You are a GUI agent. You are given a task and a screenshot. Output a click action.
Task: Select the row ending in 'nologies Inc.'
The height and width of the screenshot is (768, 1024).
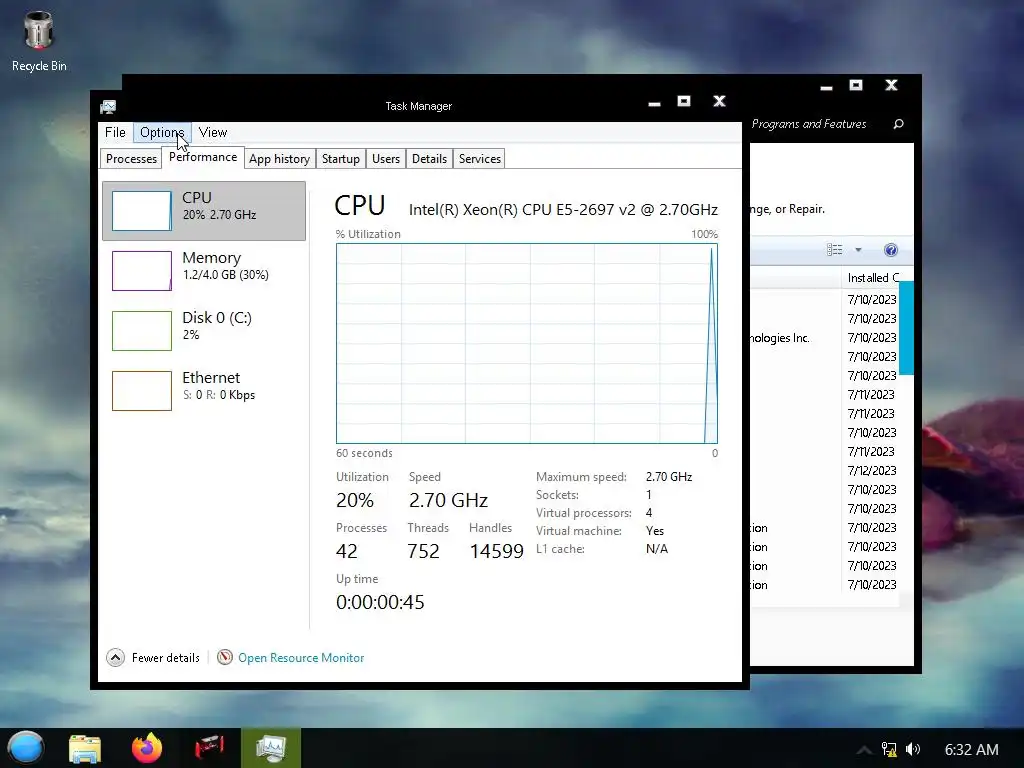(x=825, y=338)
